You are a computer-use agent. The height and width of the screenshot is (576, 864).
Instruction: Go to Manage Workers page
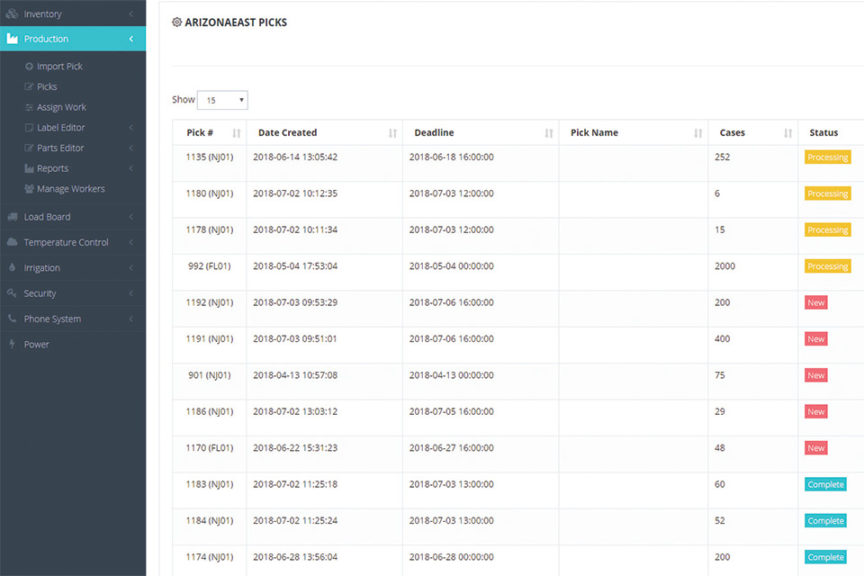[x=70, y=189]
